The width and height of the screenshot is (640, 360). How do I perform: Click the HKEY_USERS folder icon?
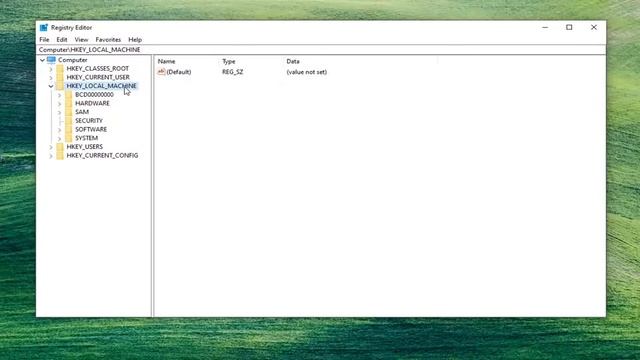point(60,147)
